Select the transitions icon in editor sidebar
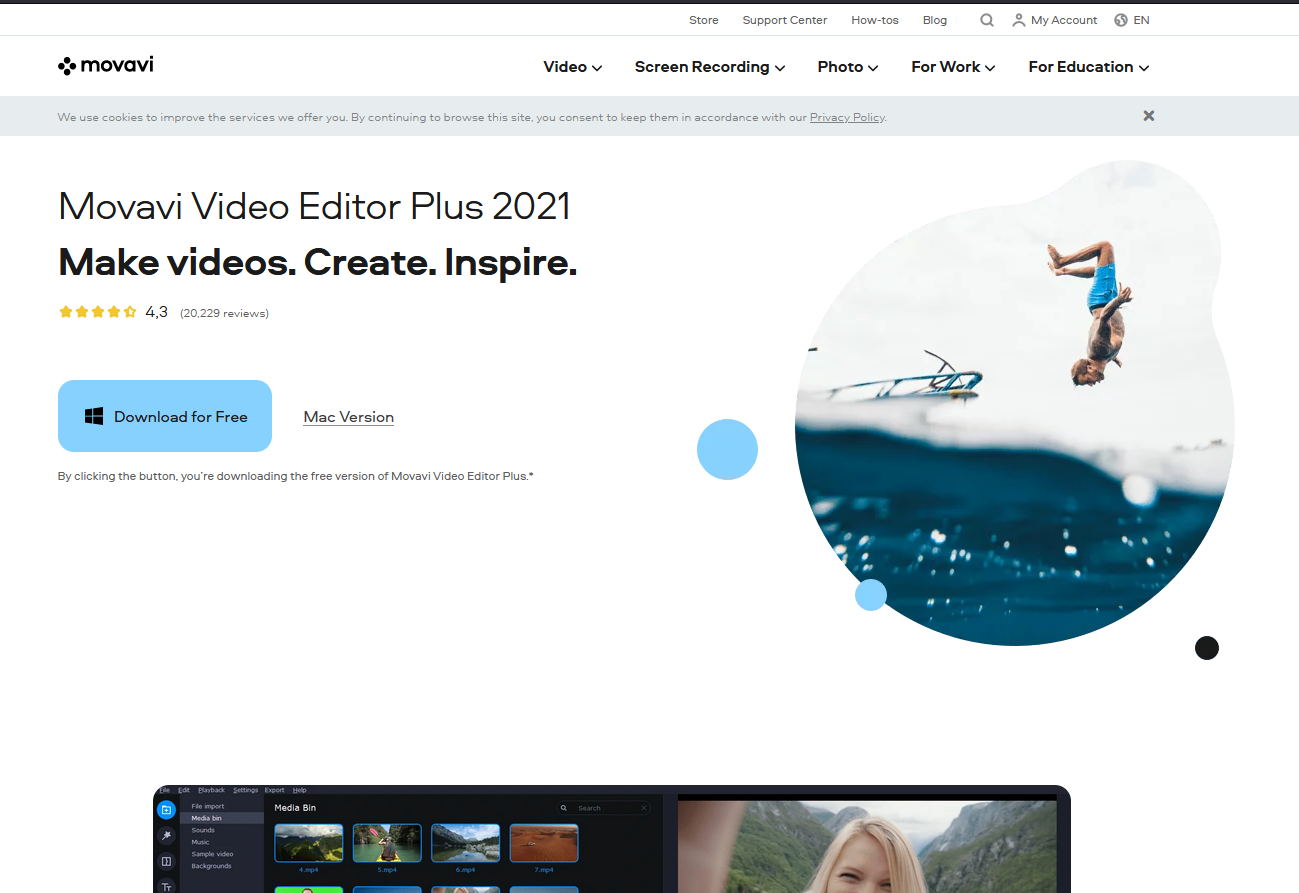This screenshot has width=1299, height=893. pos(166,861)
